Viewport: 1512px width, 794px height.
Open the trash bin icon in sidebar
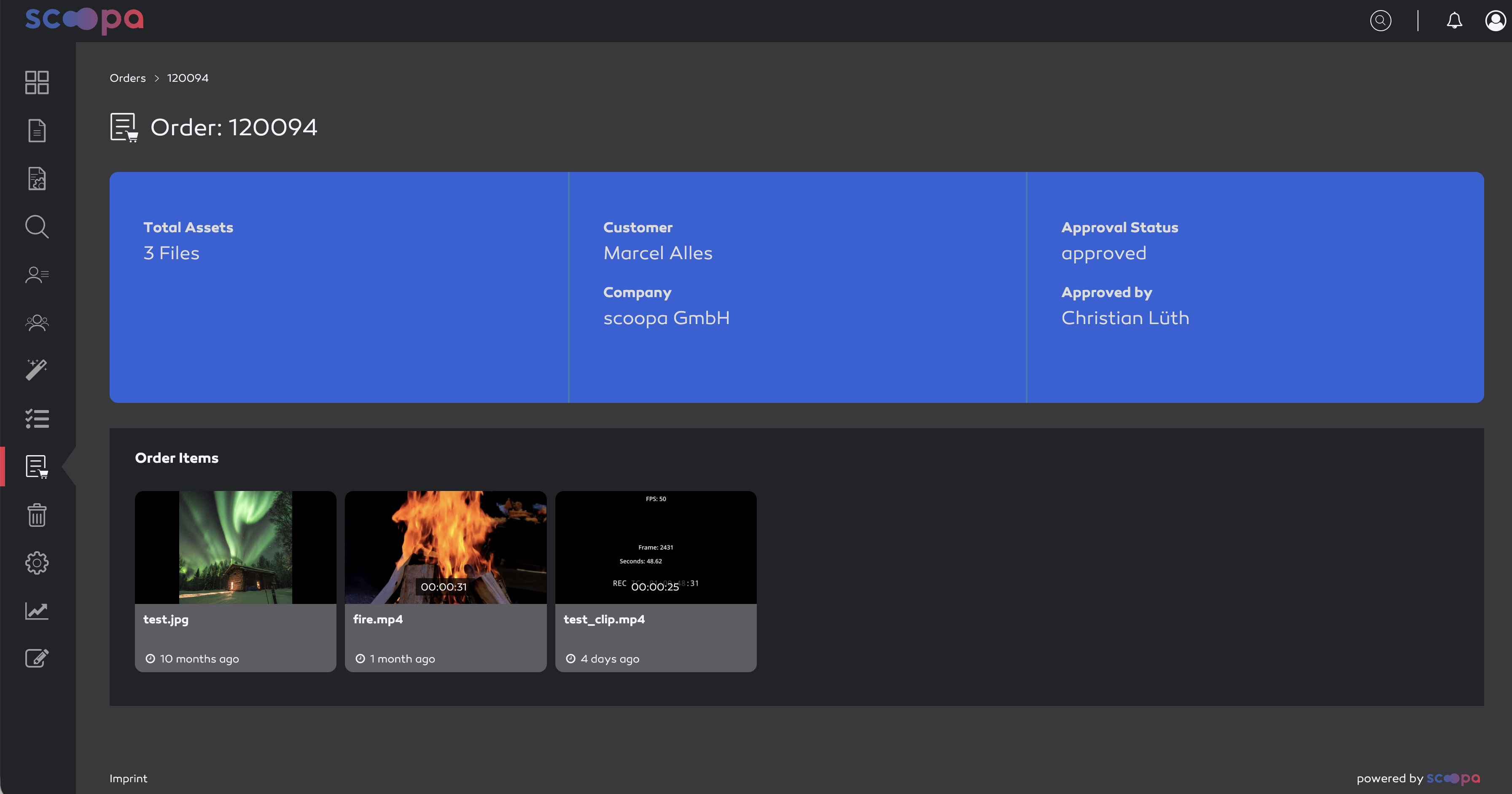point(37,515)
